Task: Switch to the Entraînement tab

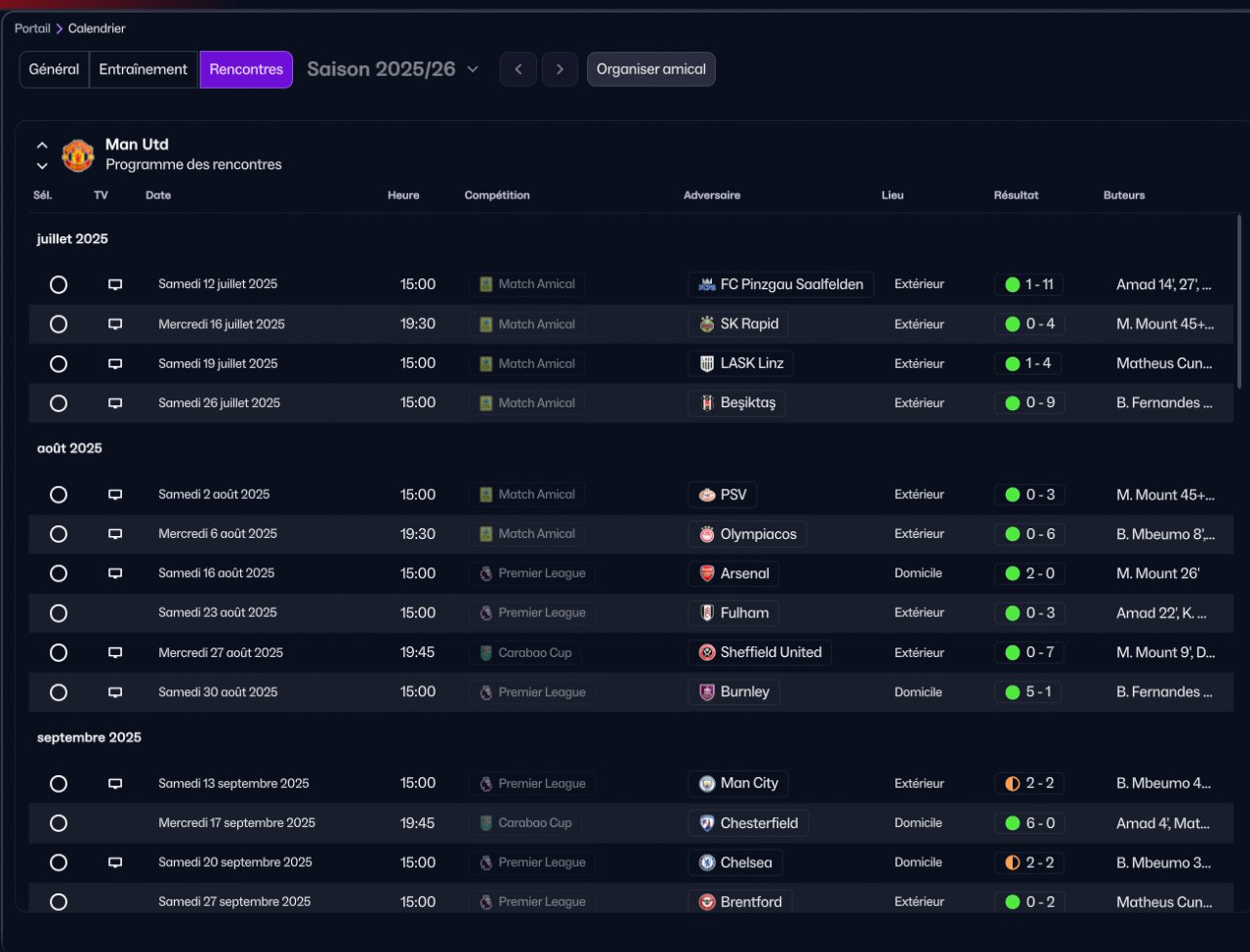Action: 144,69
